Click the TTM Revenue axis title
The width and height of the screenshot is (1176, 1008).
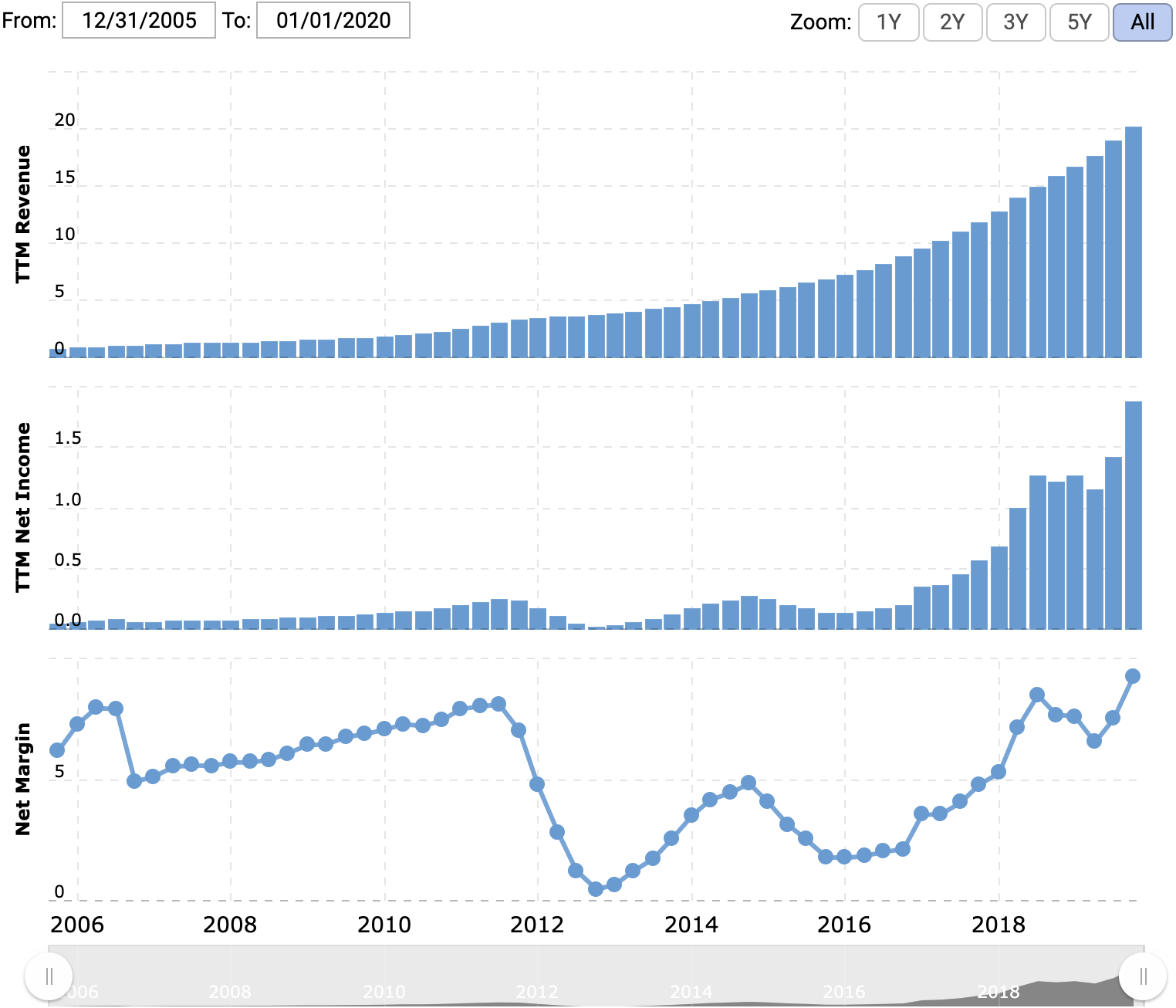pos(23,214)
